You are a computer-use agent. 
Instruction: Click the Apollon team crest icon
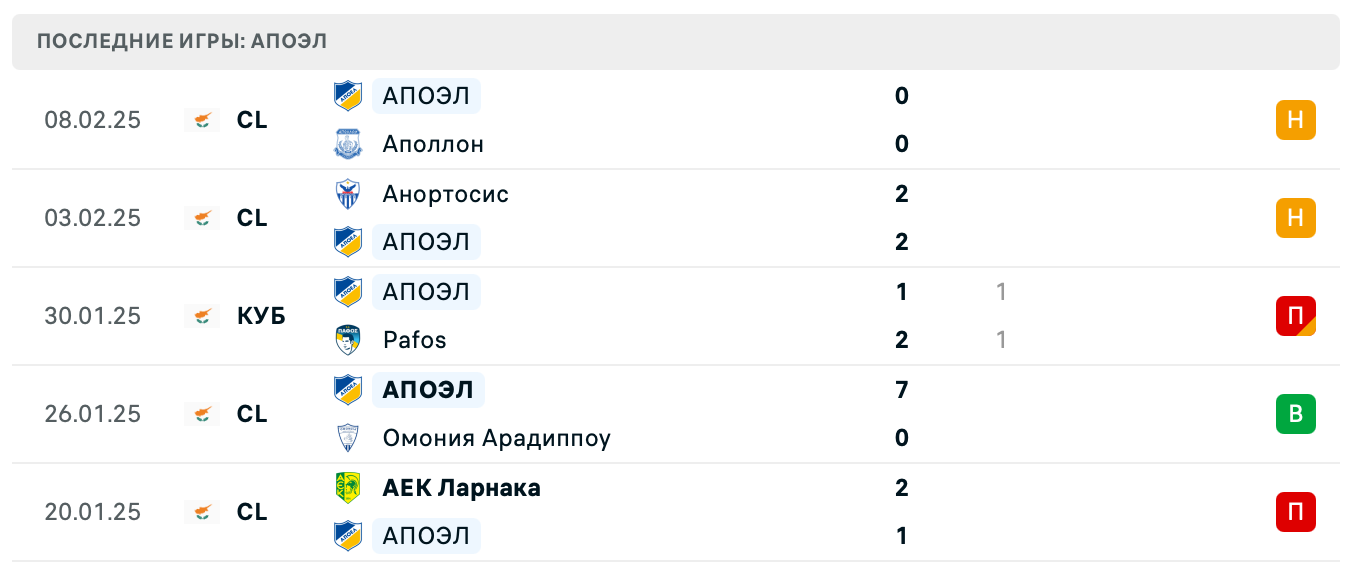(347, 144)
